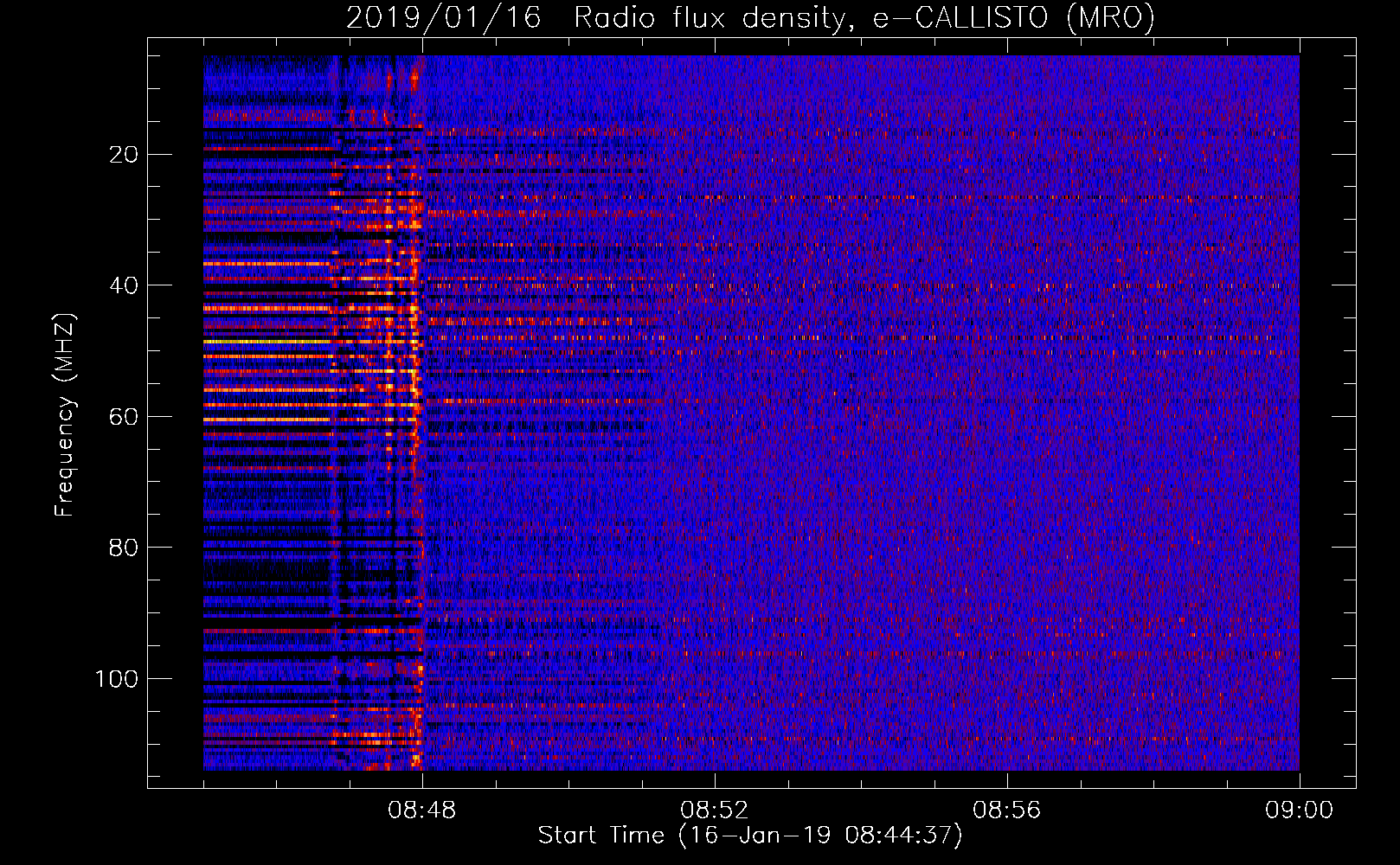Select the 08:56 time axis tick label

click(1006, 811)
